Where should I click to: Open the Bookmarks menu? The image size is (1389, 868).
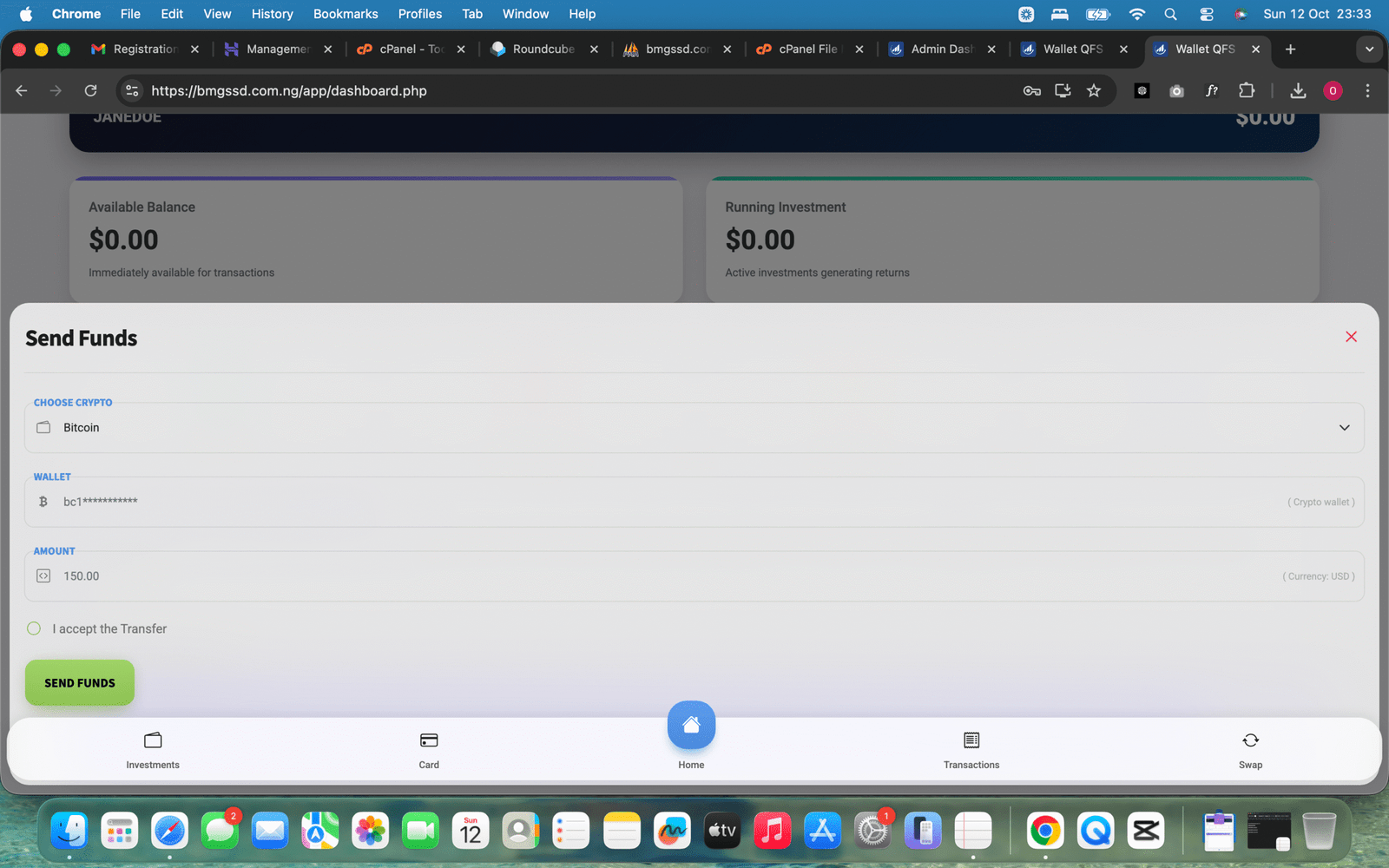tap(345, 14)
